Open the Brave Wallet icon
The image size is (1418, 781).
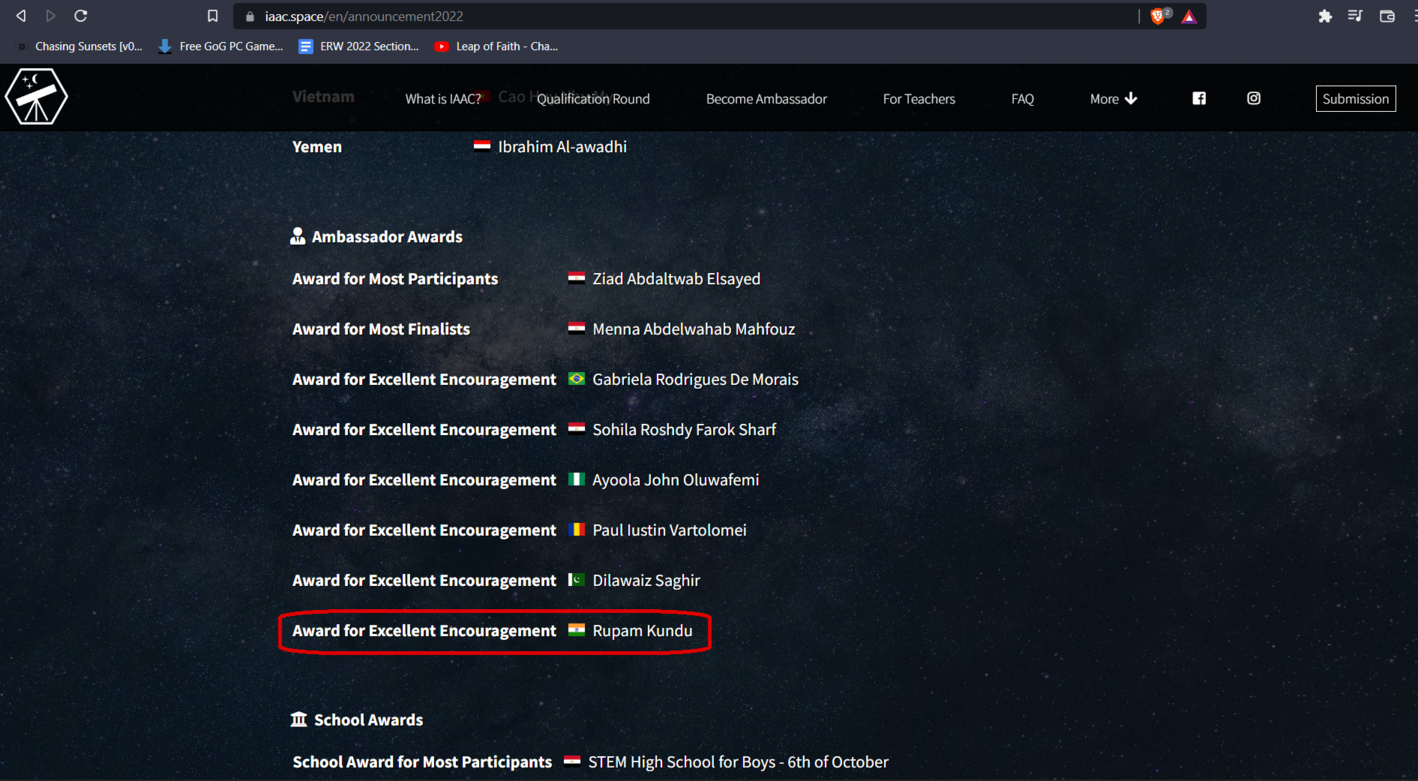(1386, 16)
